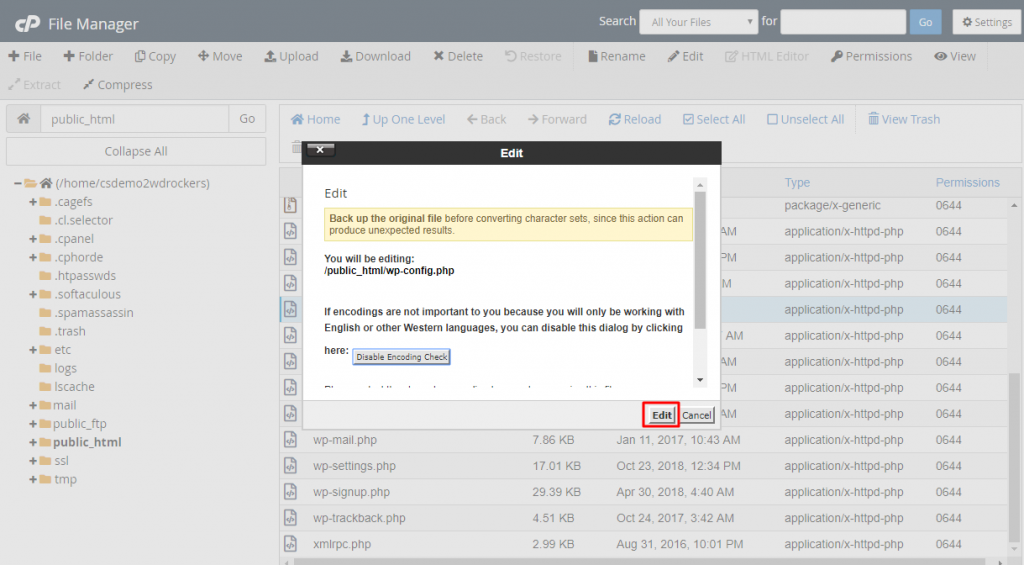Select the .htpasswds folder in tree
Image resolution: width=1024 pixels, height=565 pixels.
click(x=85, y=276)
